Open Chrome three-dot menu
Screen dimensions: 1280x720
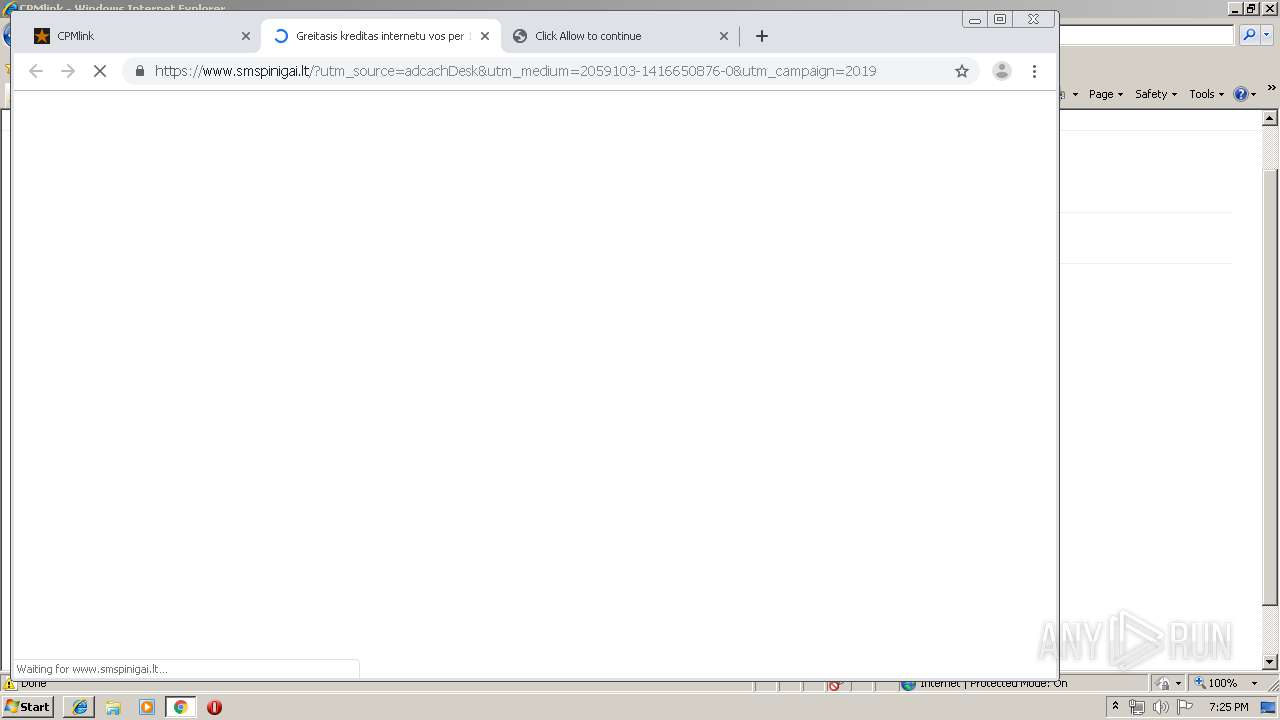coord(1034,71)
